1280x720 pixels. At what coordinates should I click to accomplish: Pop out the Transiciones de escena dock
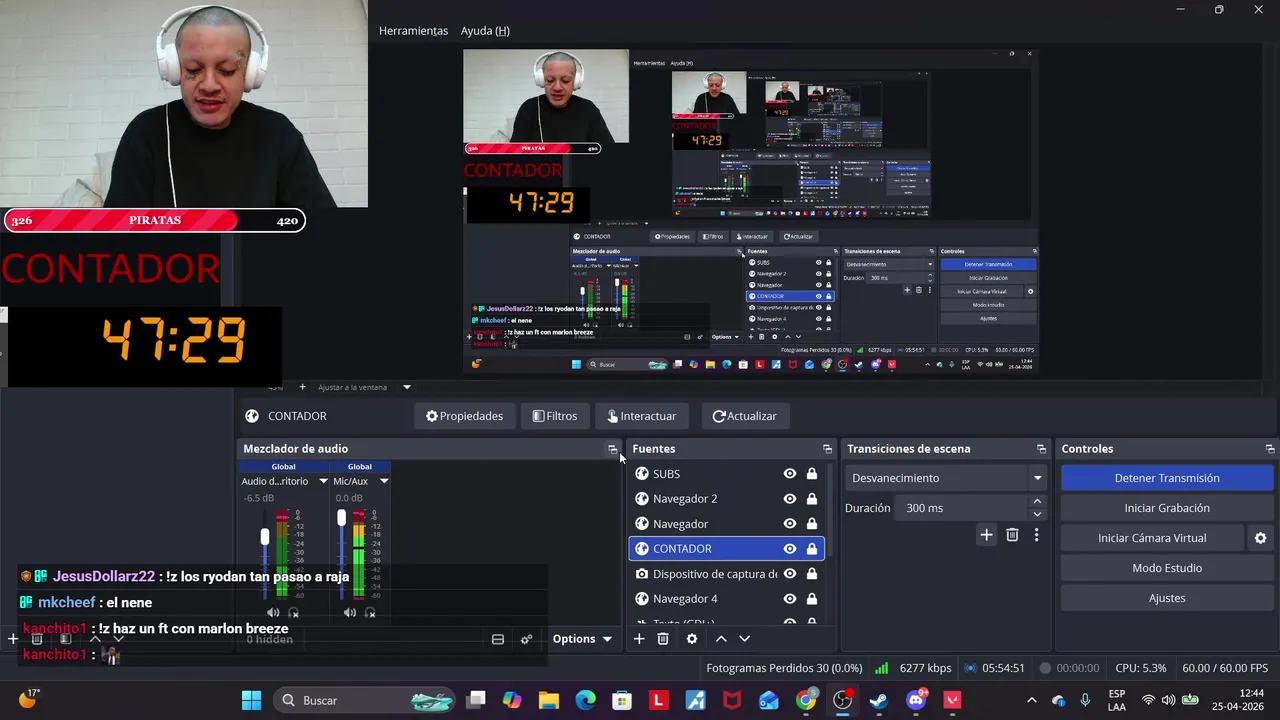pos(1041,449)
